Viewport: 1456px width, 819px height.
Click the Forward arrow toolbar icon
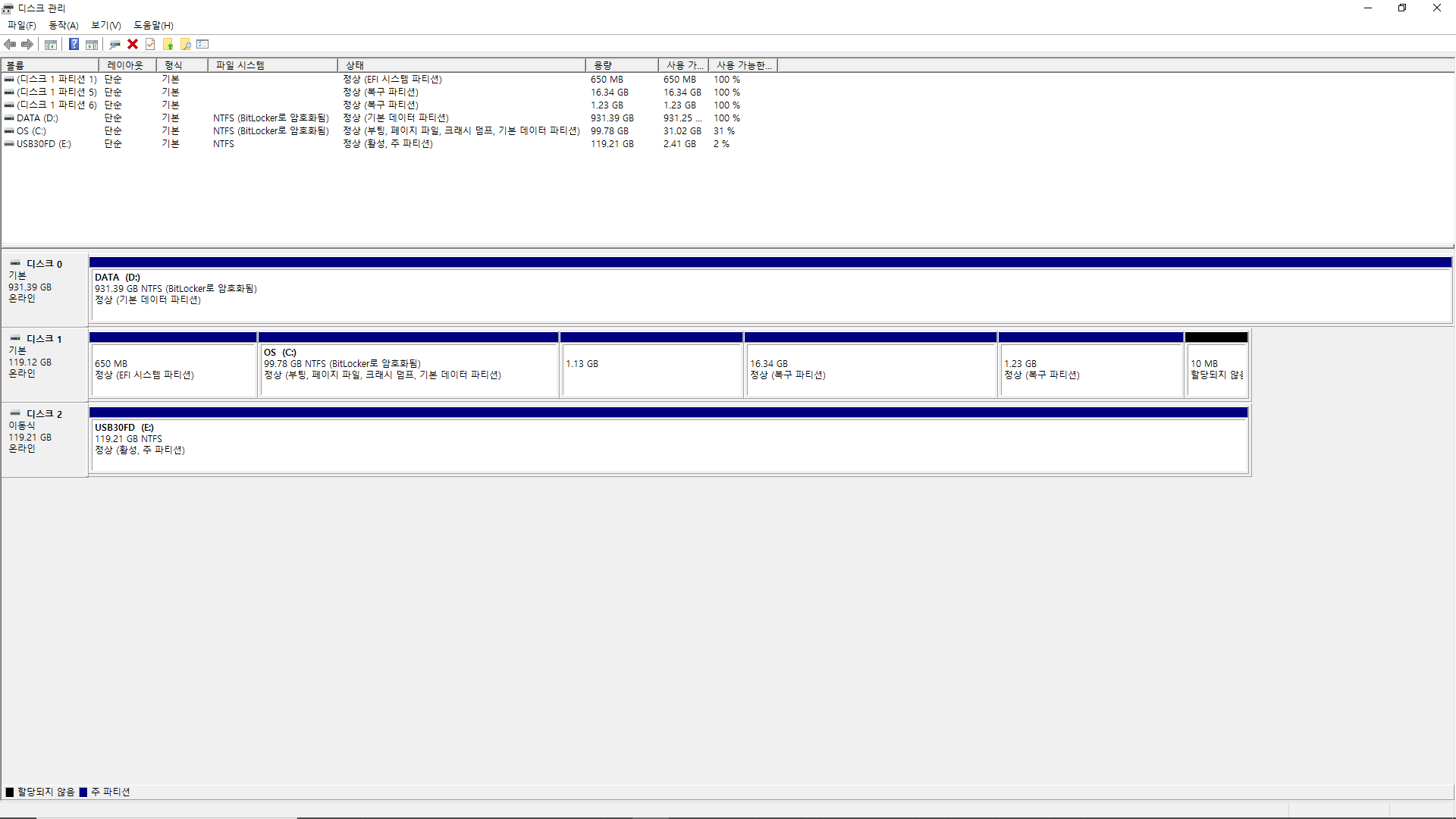(27, 45)
